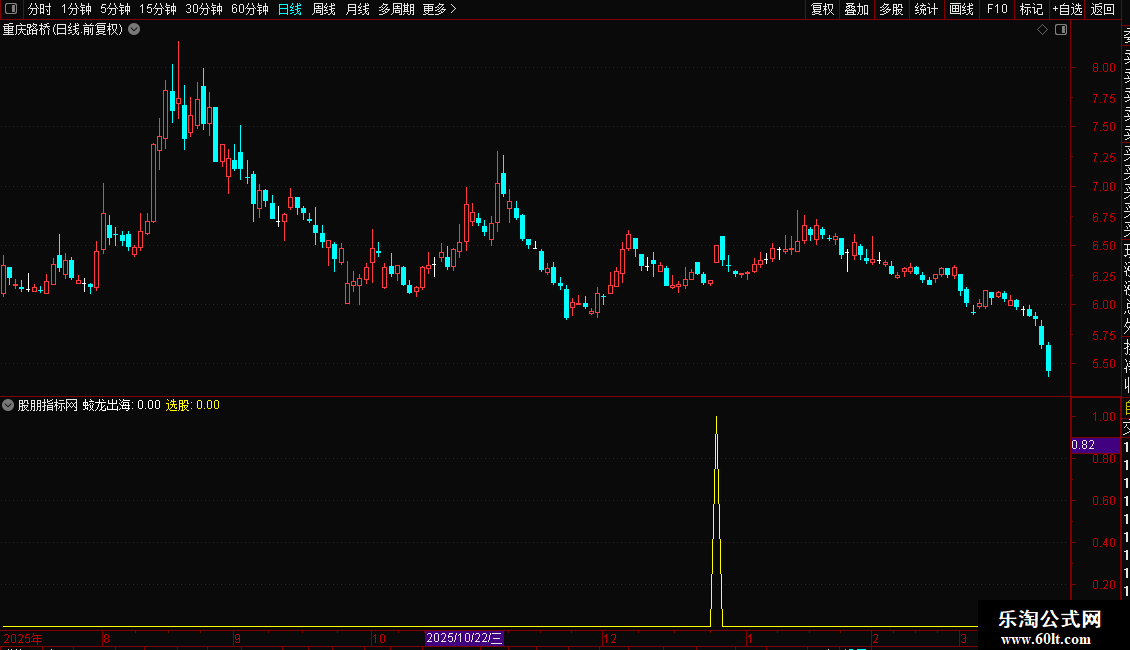Activate the 画线 drawing tools button

[x=961, y=9]
